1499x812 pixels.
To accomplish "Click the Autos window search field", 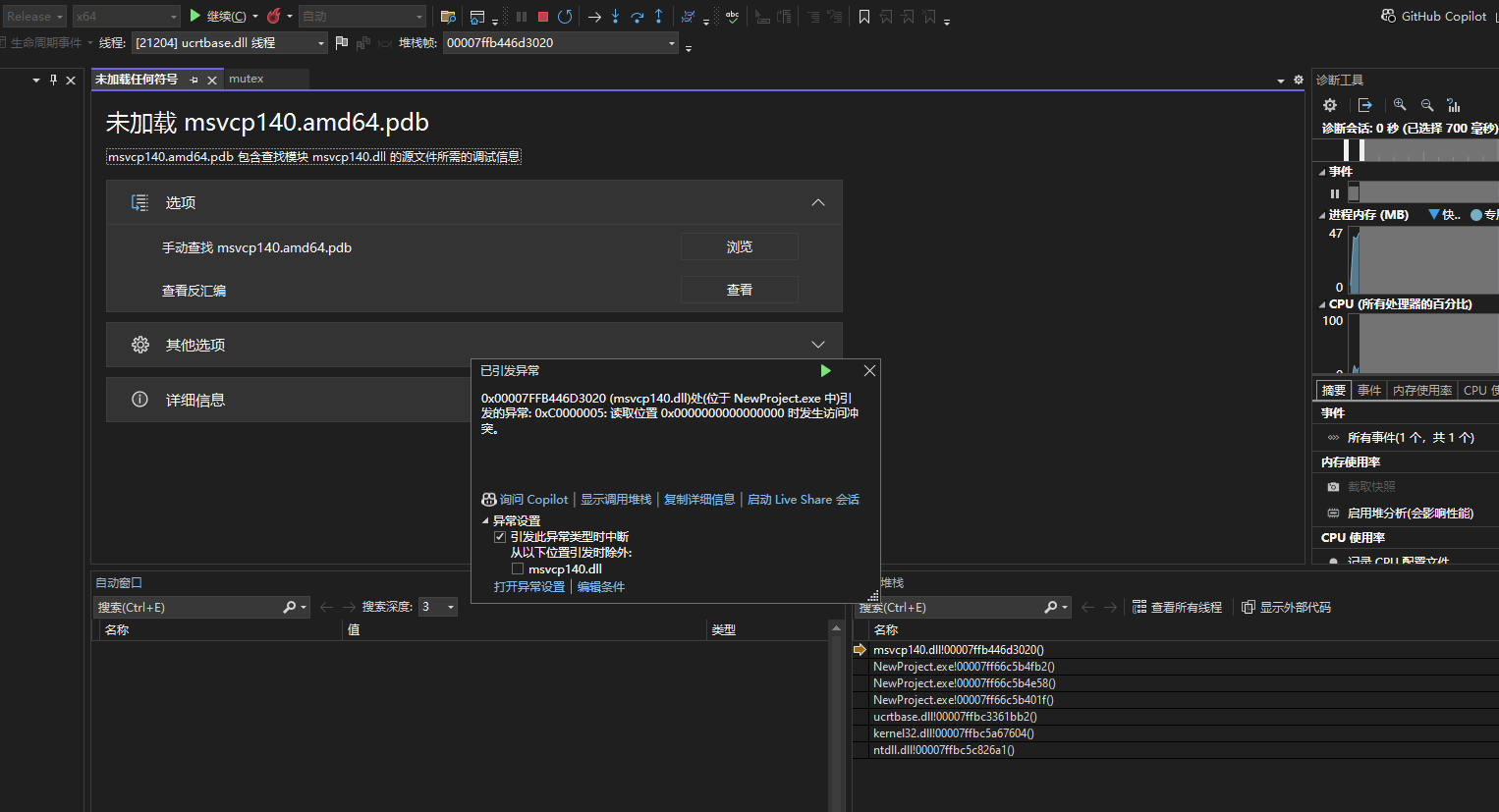I will pyautogui.click(x=188, y=607).
